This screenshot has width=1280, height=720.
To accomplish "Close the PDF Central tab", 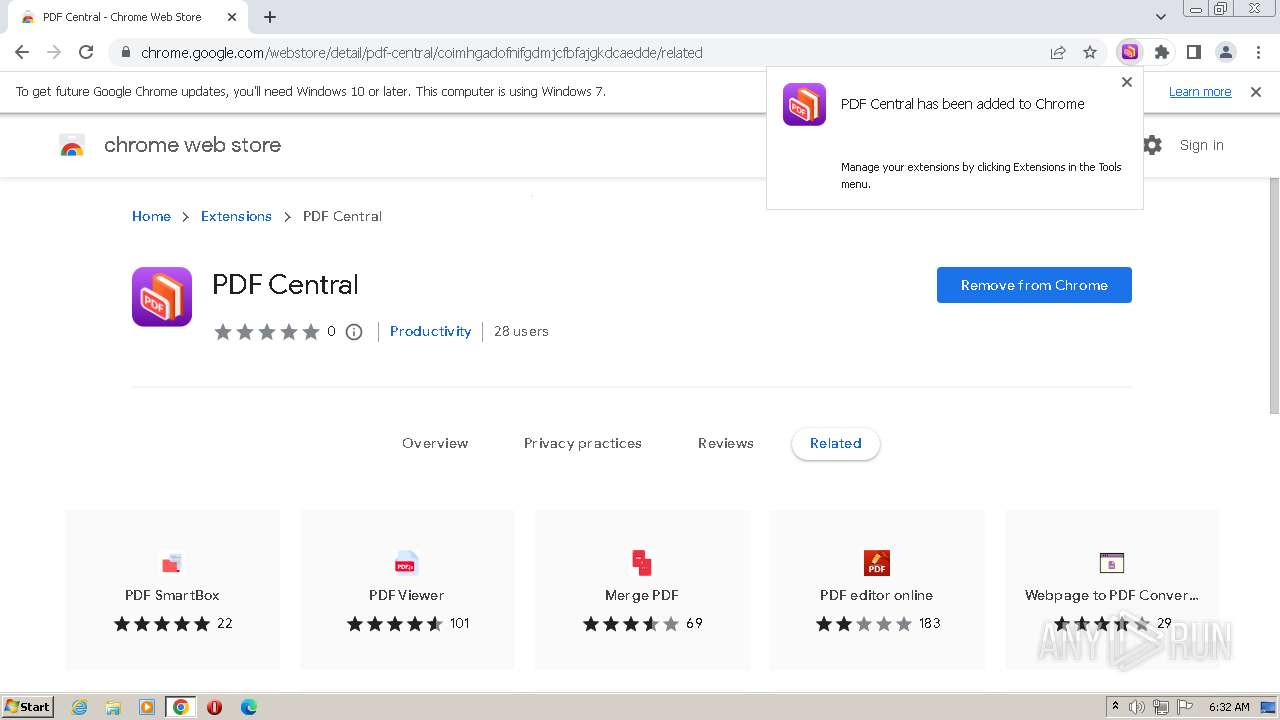I will pyautogui.click(x=232, y=17).
